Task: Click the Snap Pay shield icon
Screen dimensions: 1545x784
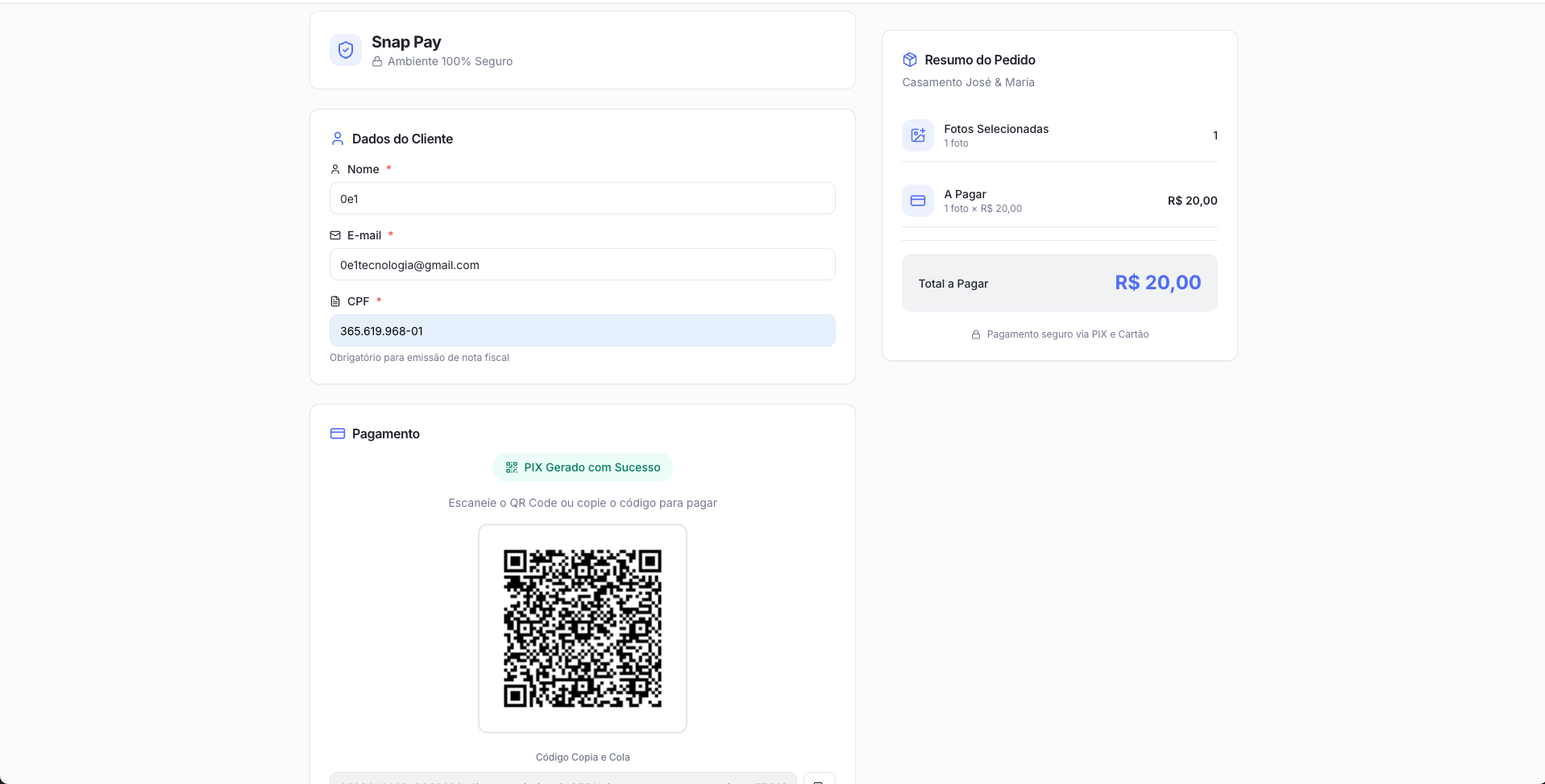Action: [x=346, y=50]
